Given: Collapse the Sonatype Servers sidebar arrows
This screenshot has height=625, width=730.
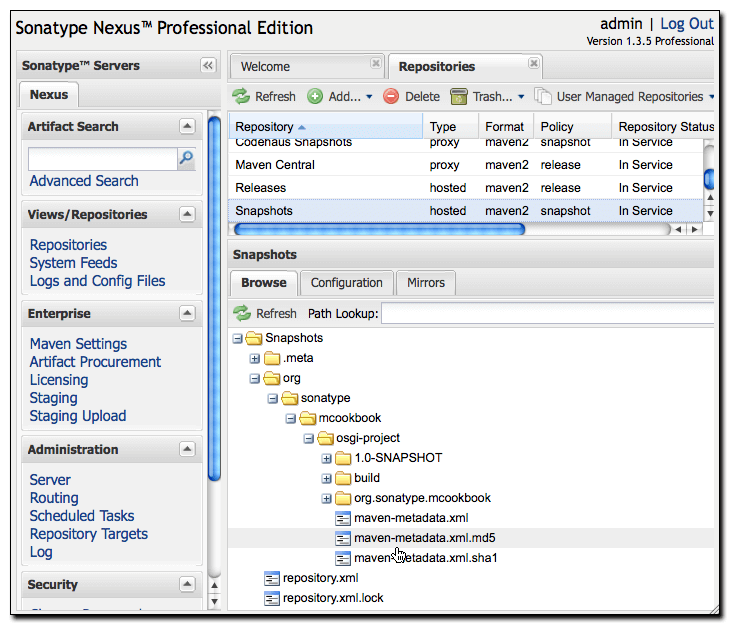Looking at the screenshot, I should pos(208,65).
